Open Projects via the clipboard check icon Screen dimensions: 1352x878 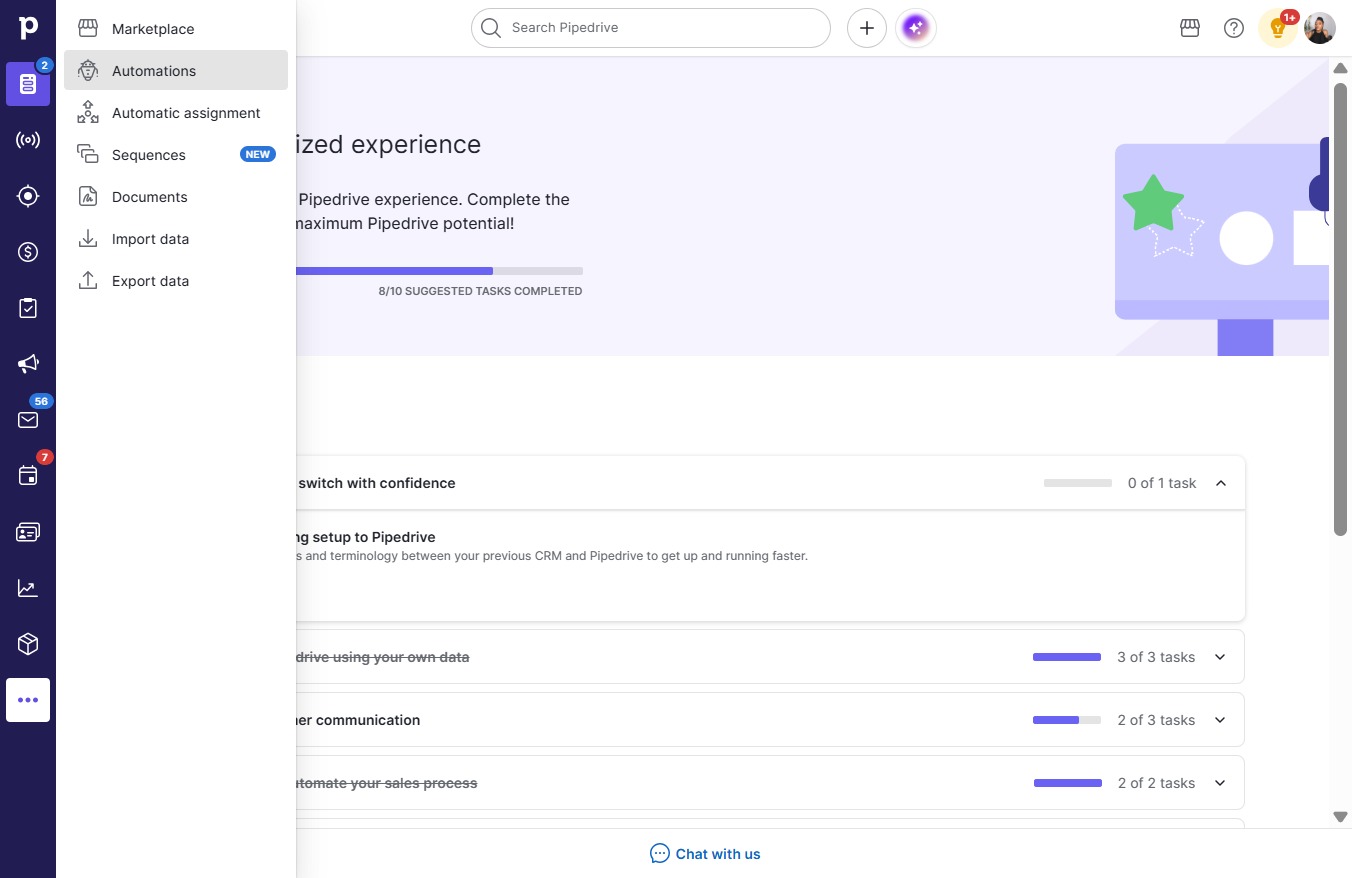click(x=28, y=308)
